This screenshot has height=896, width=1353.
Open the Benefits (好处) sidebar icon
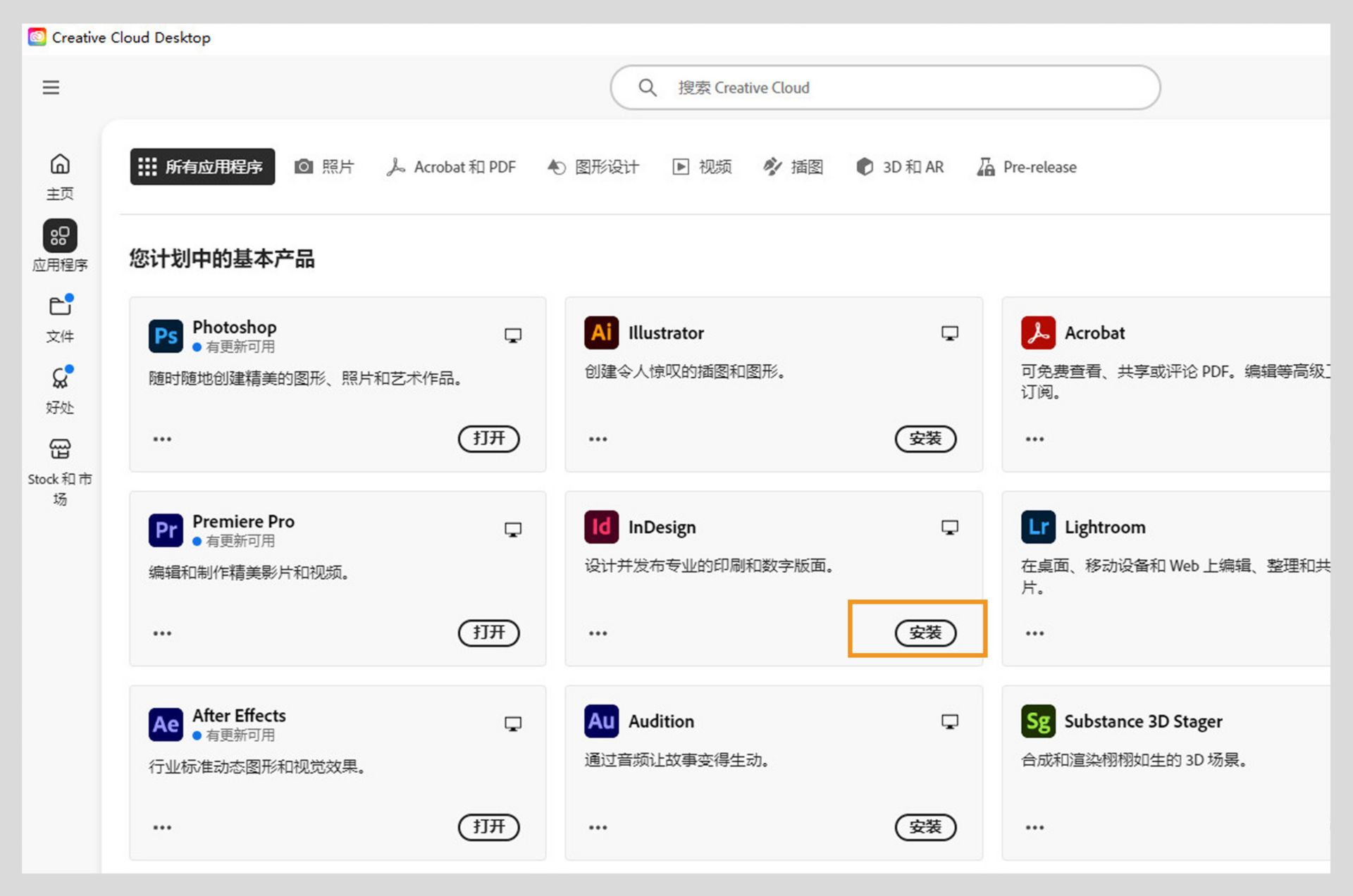point(60,378)
